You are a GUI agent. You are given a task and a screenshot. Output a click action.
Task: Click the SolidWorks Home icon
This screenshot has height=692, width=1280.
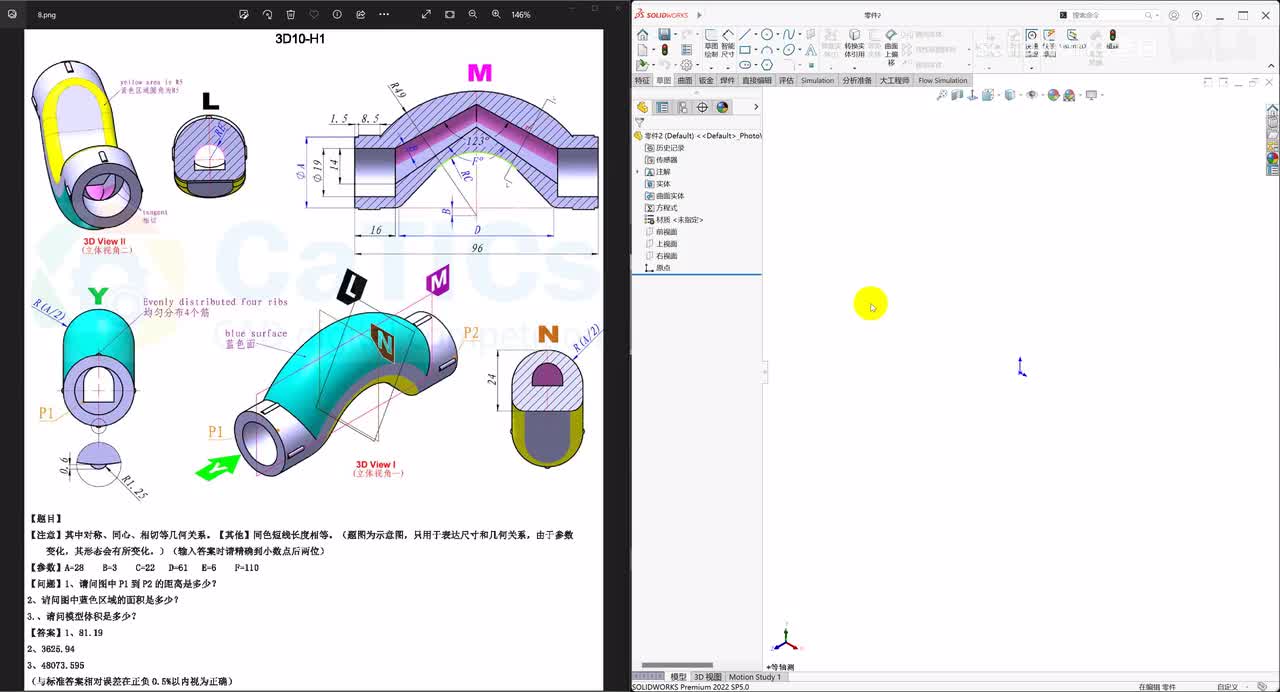(x=642, y=34)
